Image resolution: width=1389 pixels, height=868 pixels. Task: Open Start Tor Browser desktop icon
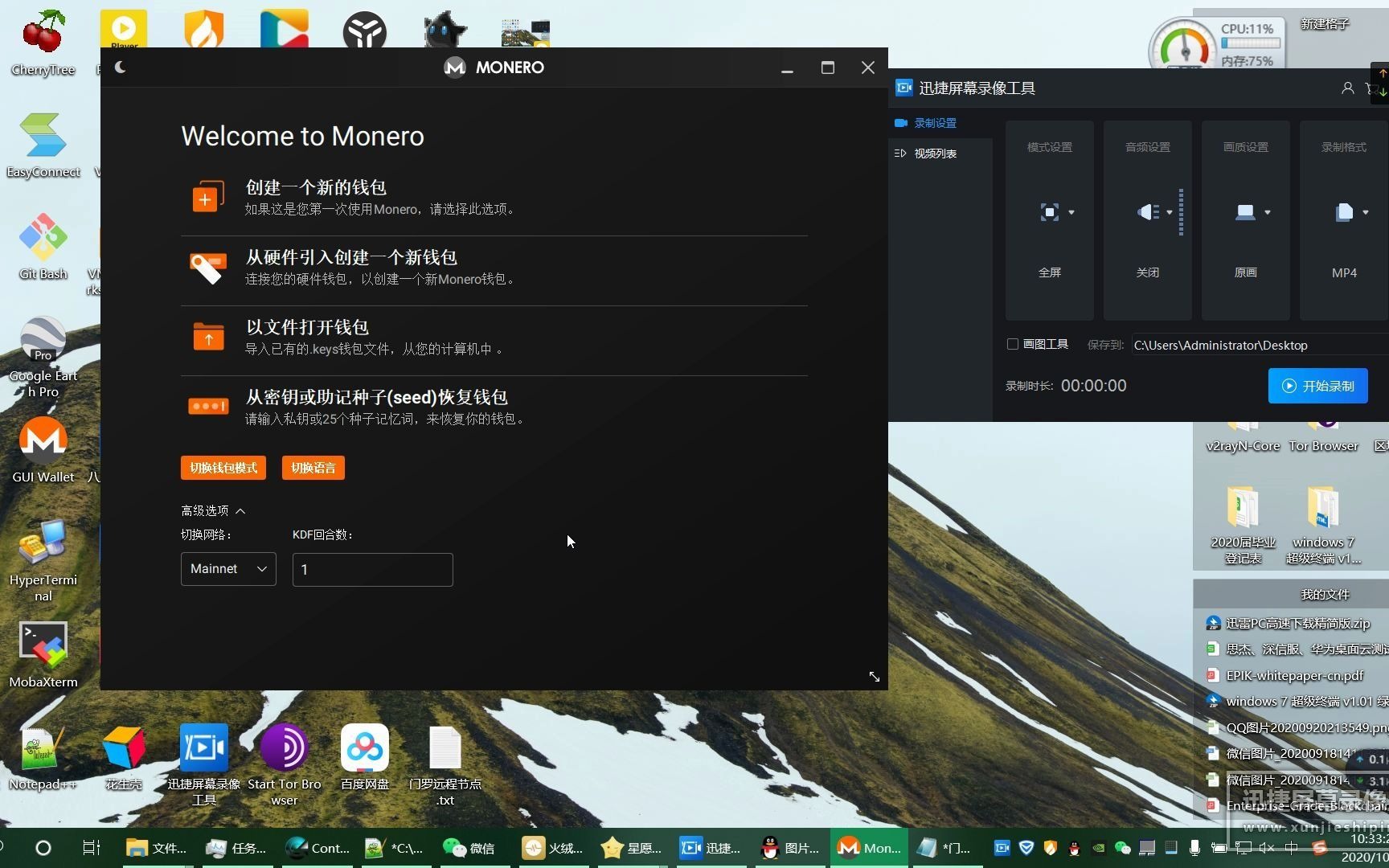(285, 764)
